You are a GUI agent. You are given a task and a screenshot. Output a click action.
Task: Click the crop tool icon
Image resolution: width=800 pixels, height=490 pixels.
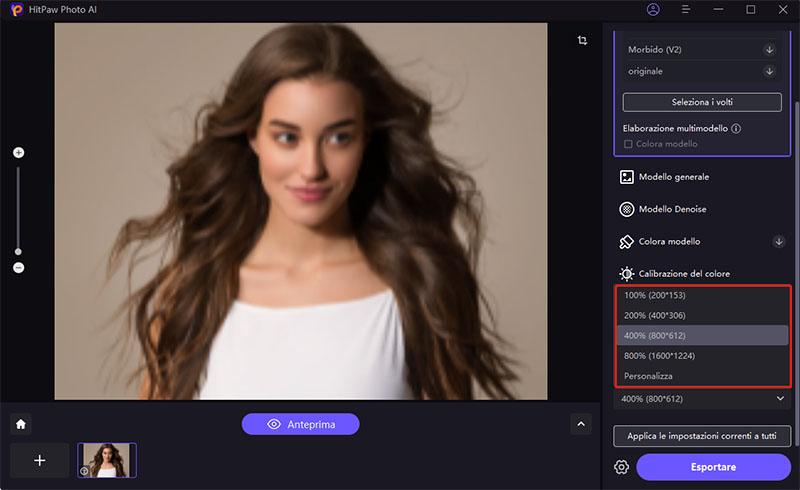point(582,40)
